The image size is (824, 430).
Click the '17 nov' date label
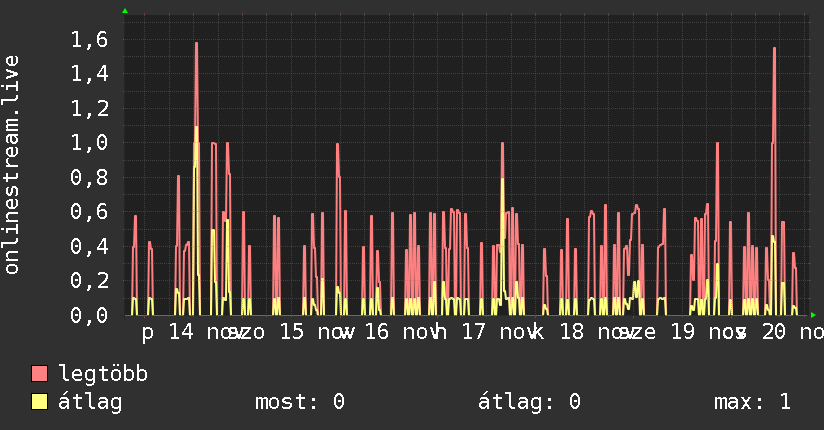[x=499, y=332]
